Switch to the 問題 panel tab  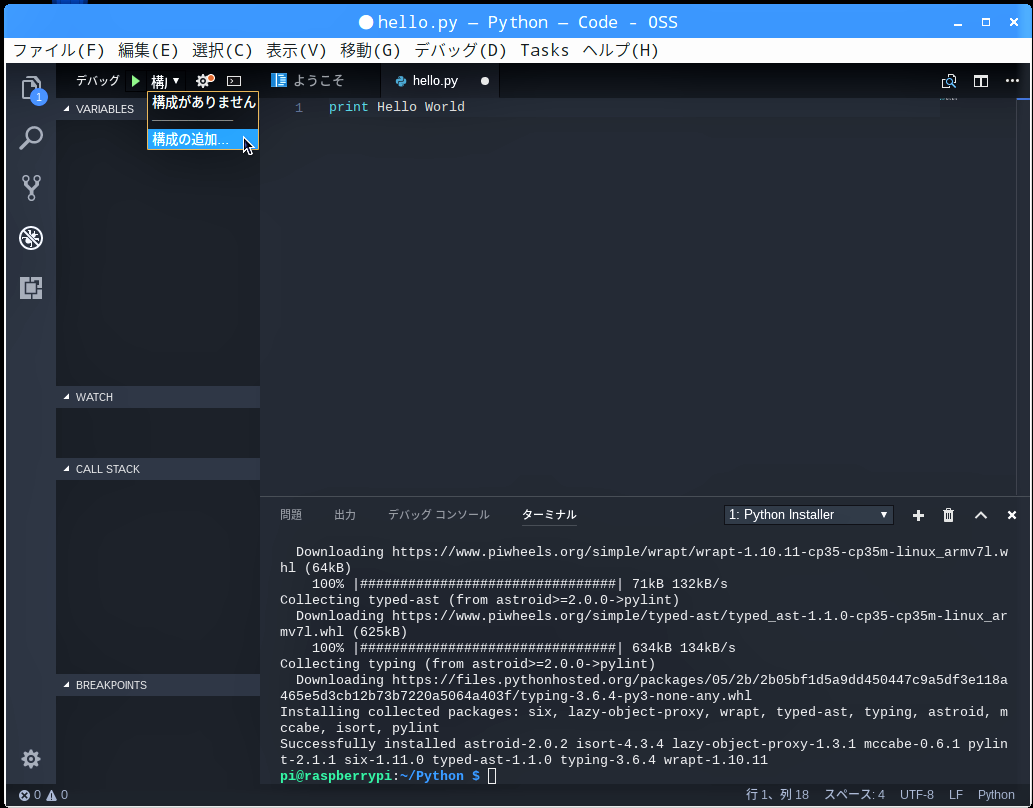point(291,515)
